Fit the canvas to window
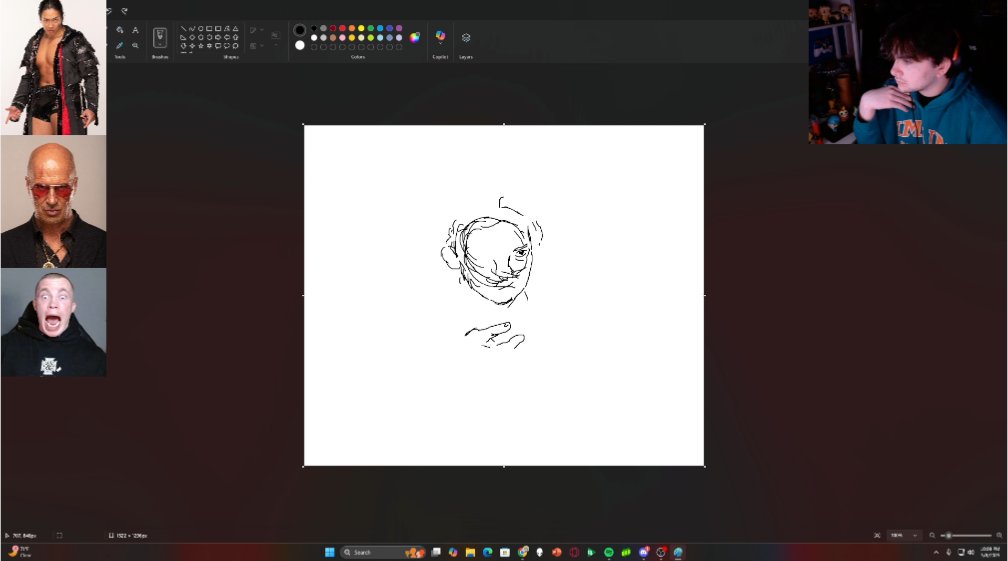 [x=877, y=535]
